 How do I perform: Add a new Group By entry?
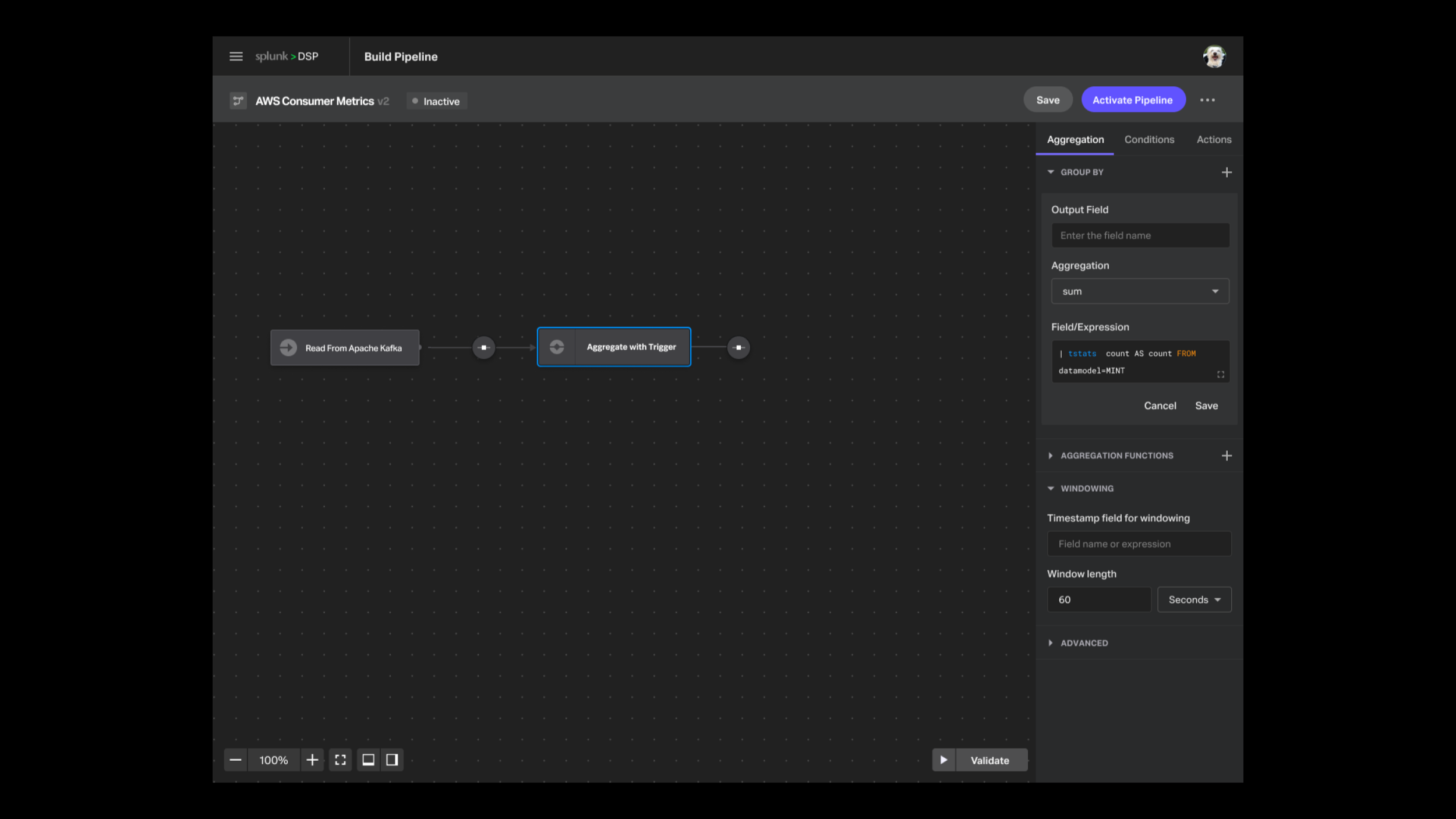(x=1227, y=172)
